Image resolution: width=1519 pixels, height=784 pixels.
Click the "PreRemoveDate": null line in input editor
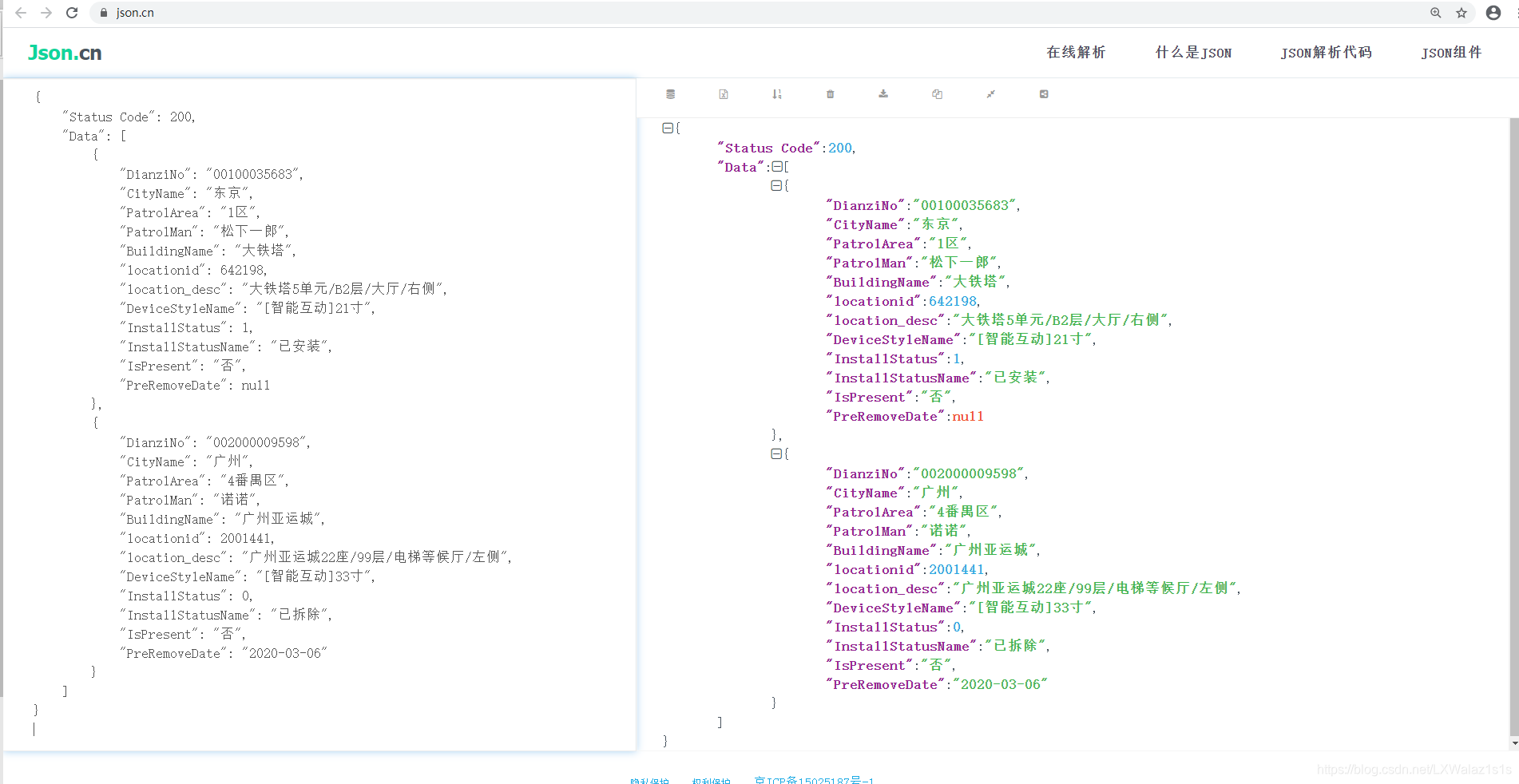click(x=195, y=385)
